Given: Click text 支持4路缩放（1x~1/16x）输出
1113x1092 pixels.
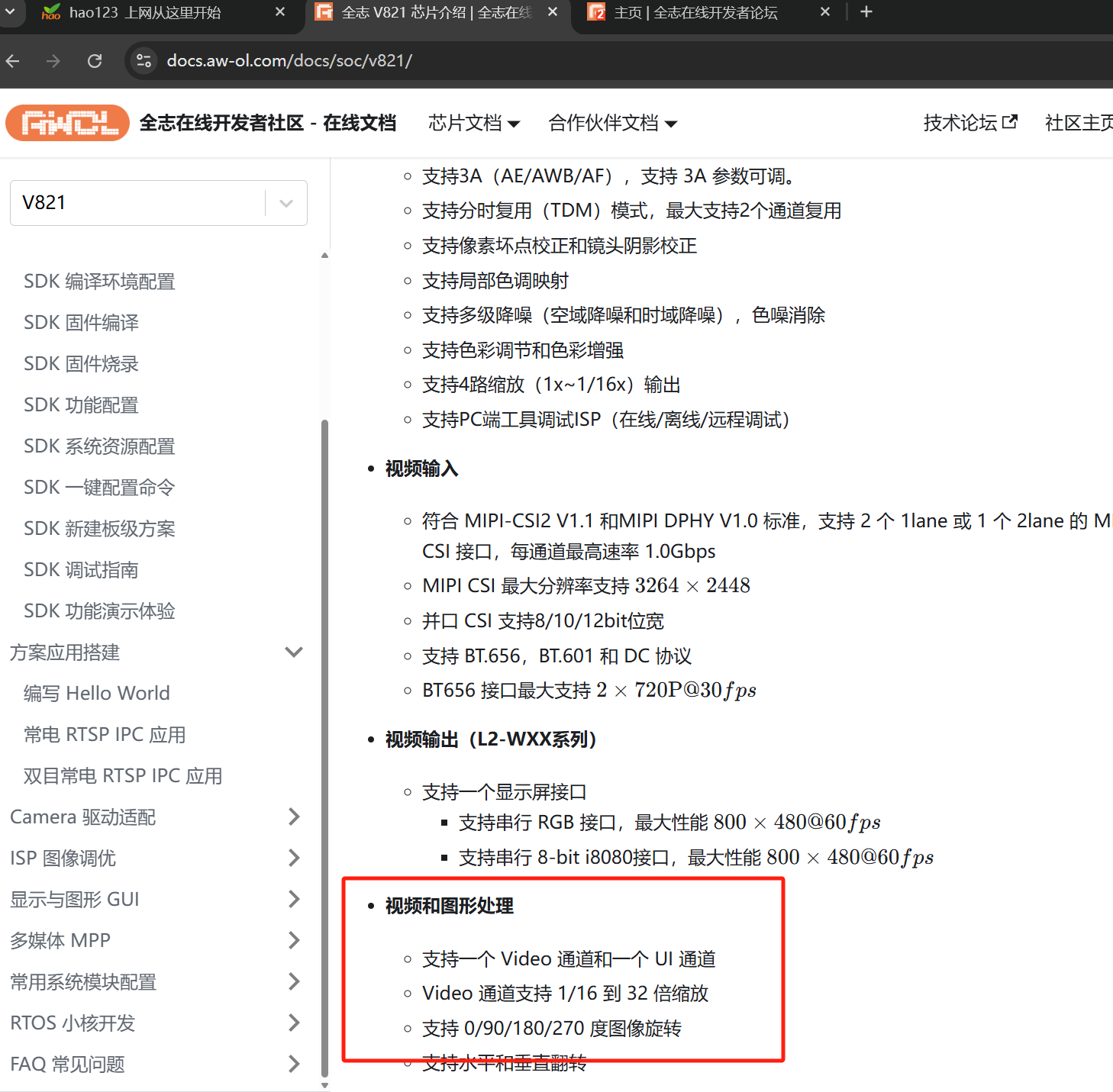Looking at the screenshot, I should pyautogui.click(x=551, y=385).
